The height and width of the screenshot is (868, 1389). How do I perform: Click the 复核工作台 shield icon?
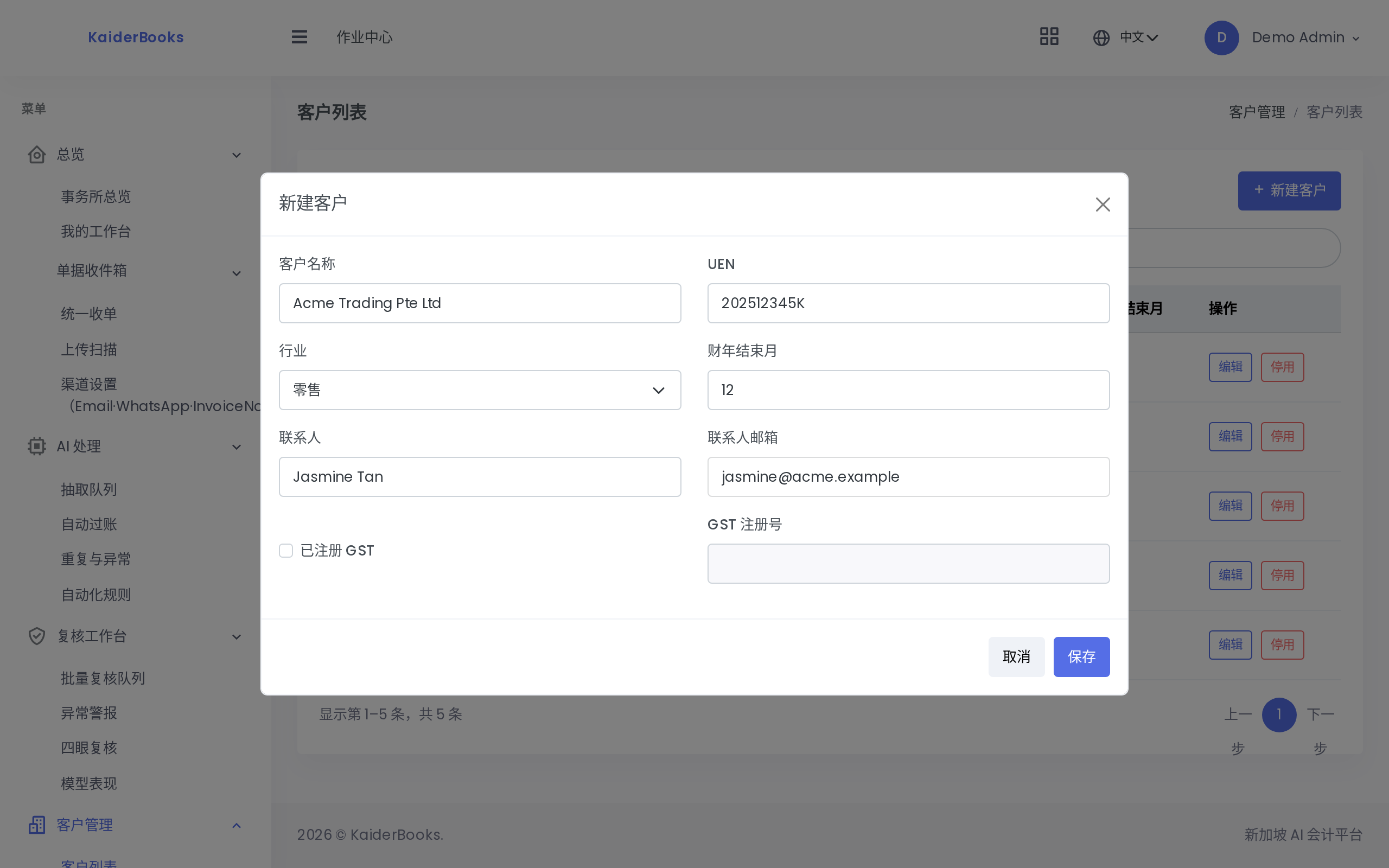(x=37, y=636)
